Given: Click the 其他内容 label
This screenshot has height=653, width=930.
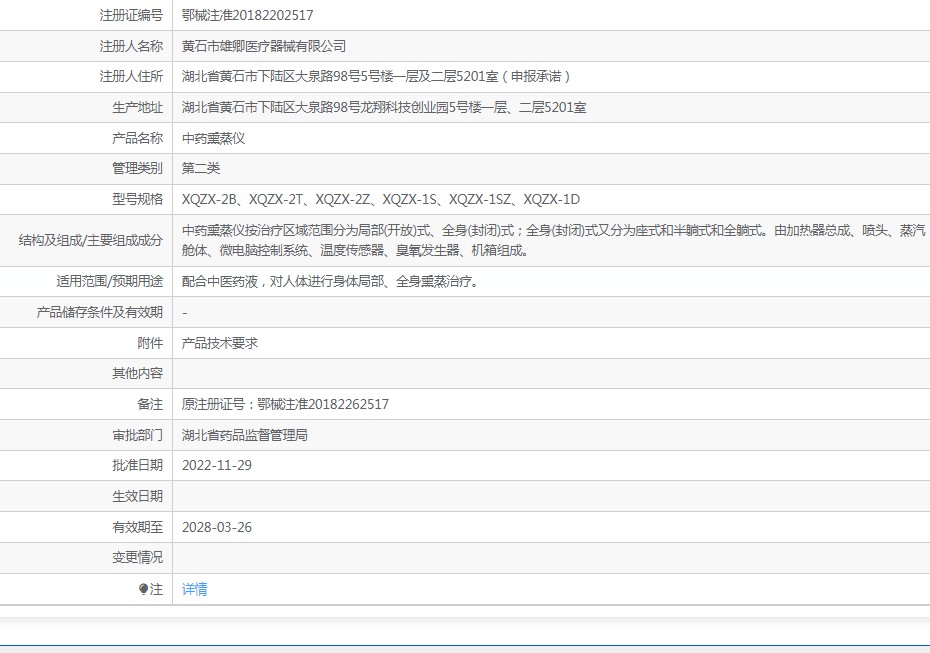Looking at the screenshot, I should 138,373.
